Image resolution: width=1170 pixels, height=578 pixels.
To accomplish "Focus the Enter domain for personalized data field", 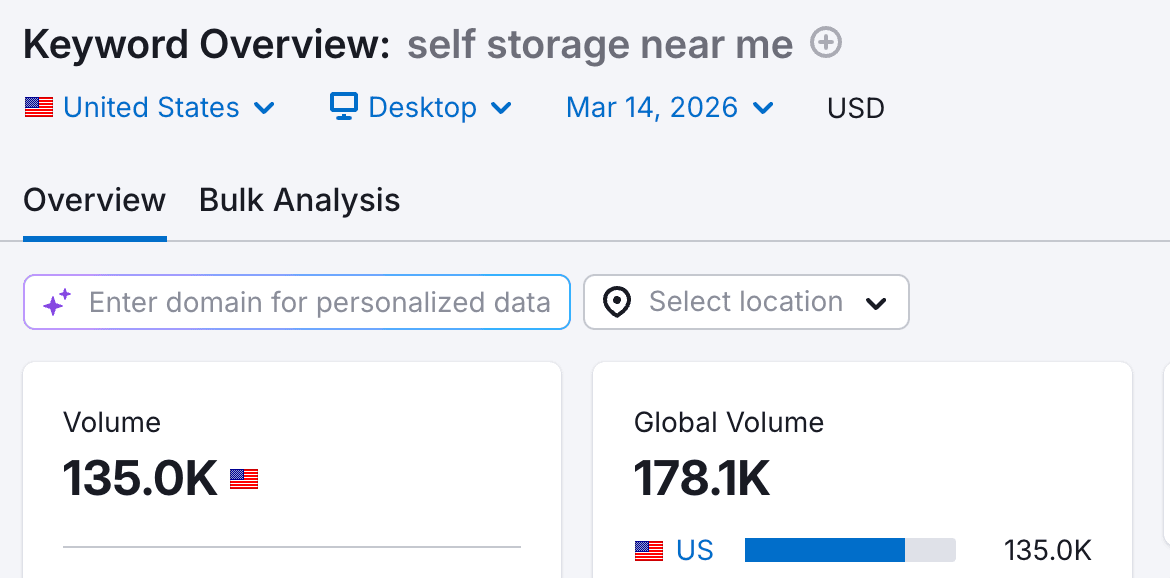I will pyautogui.click(x=319, y=302).
